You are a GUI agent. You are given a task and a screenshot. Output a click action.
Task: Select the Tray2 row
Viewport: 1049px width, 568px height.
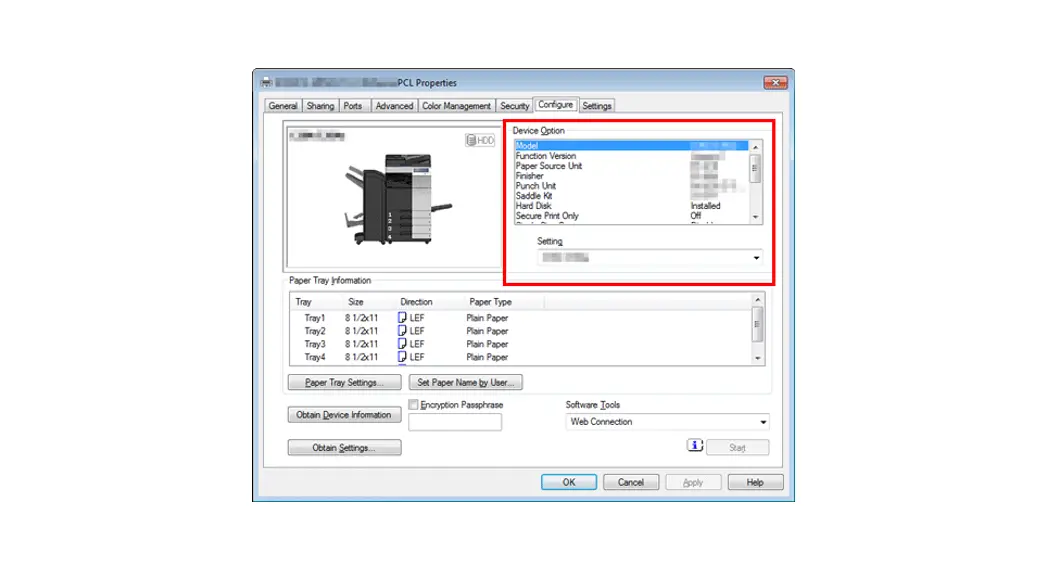[x=521, y=330]
